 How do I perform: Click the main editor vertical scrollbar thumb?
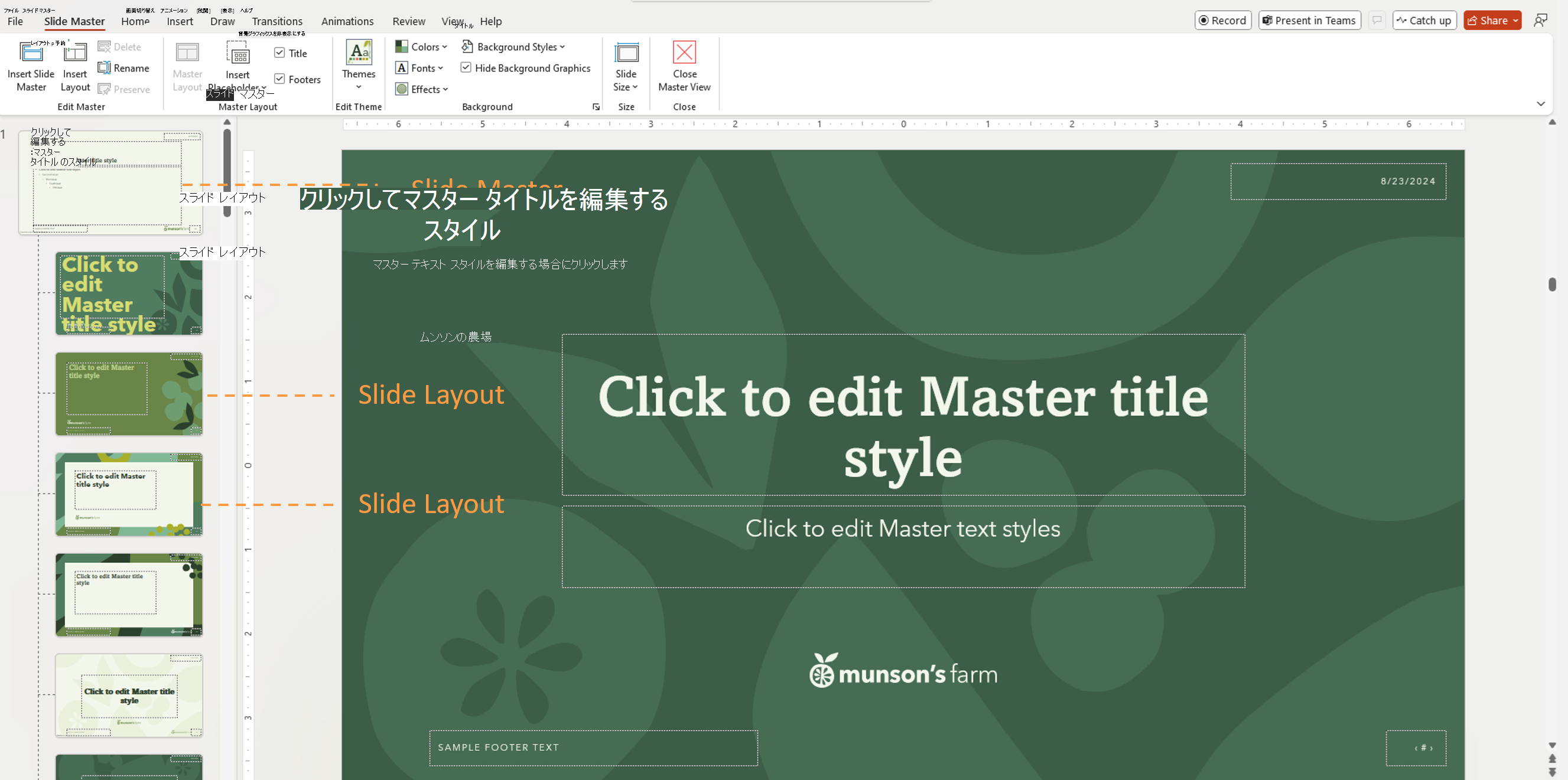(1552, 284)
